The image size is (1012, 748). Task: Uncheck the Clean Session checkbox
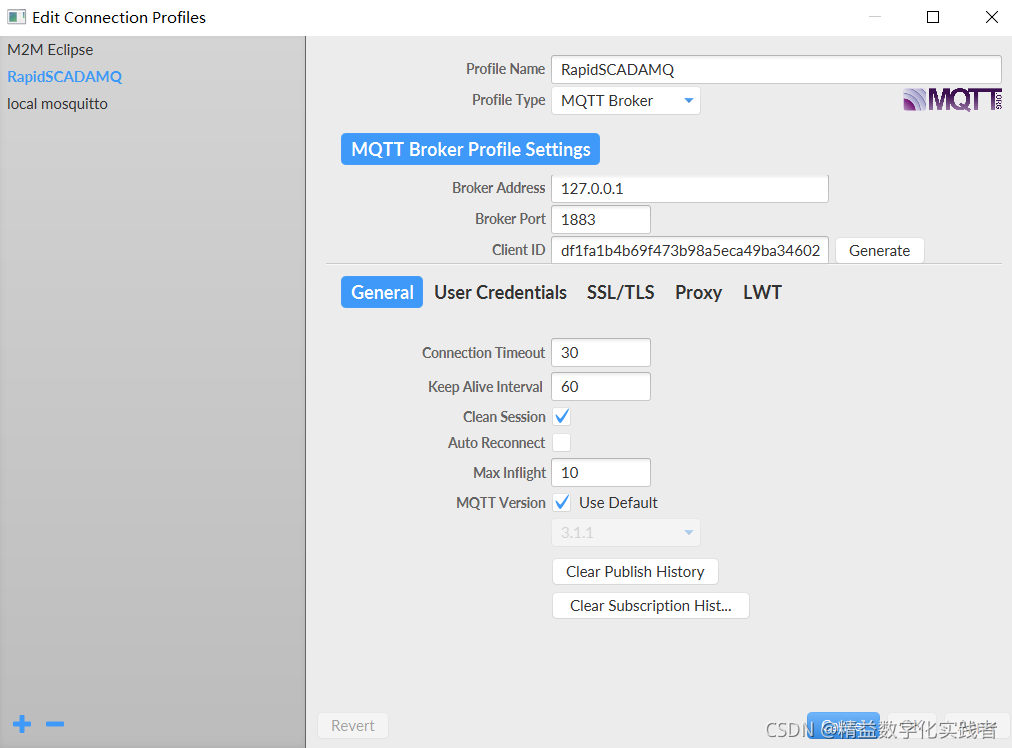pos(561,416)
